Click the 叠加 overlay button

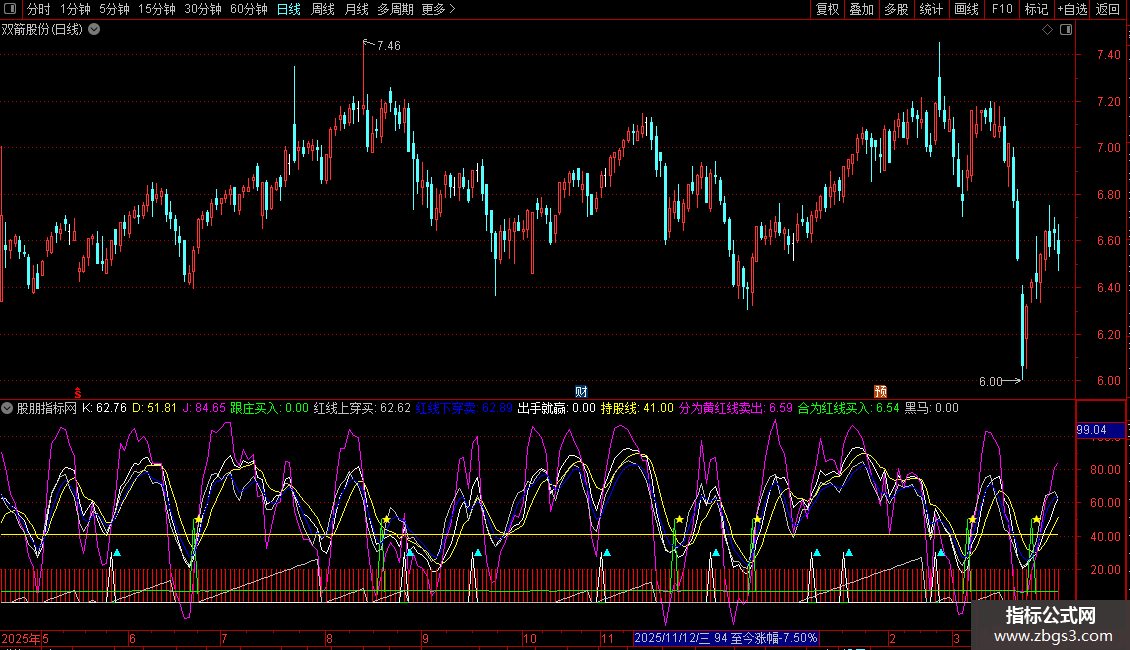[x=862, y=9]
